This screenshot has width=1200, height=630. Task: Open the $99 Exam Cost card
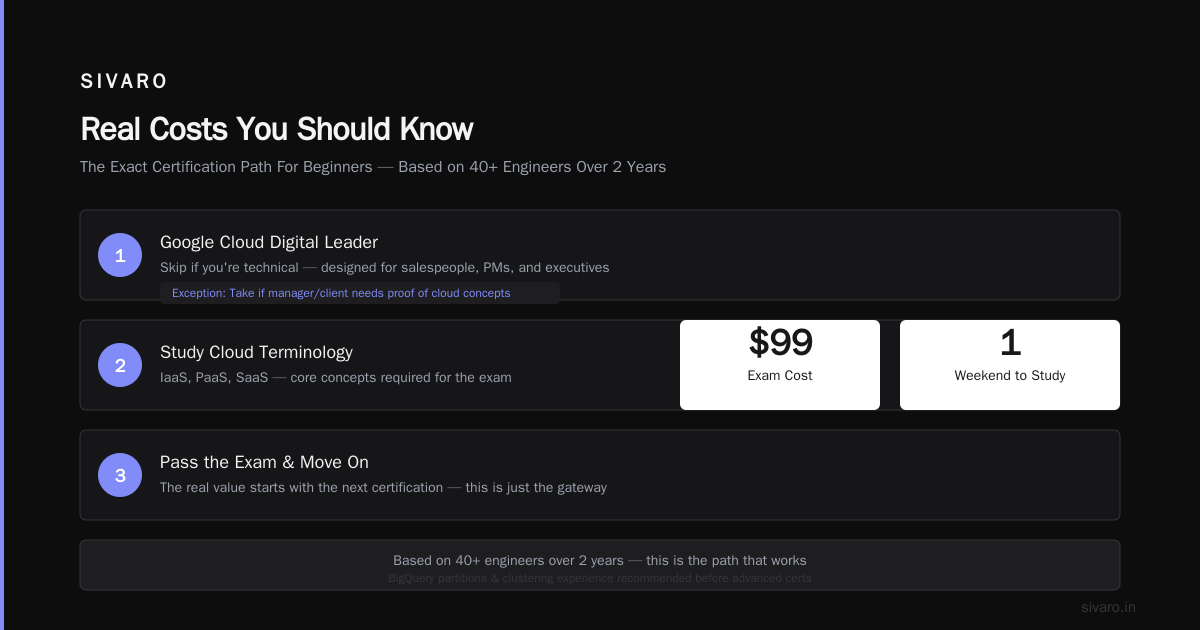[x=780, y=365]
